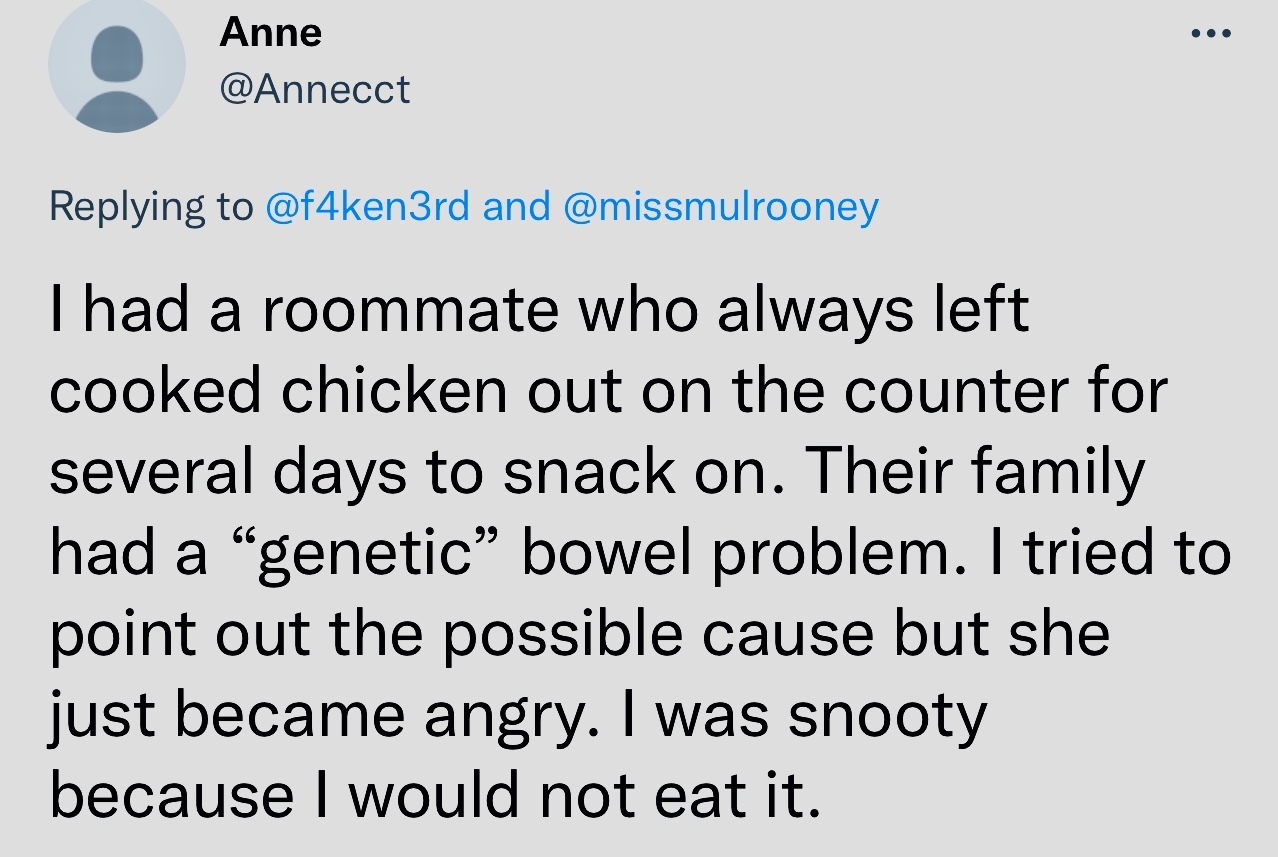Click the display name "Anne"
The height and width of the screenshot is (857, 1278).
point(271,33)
